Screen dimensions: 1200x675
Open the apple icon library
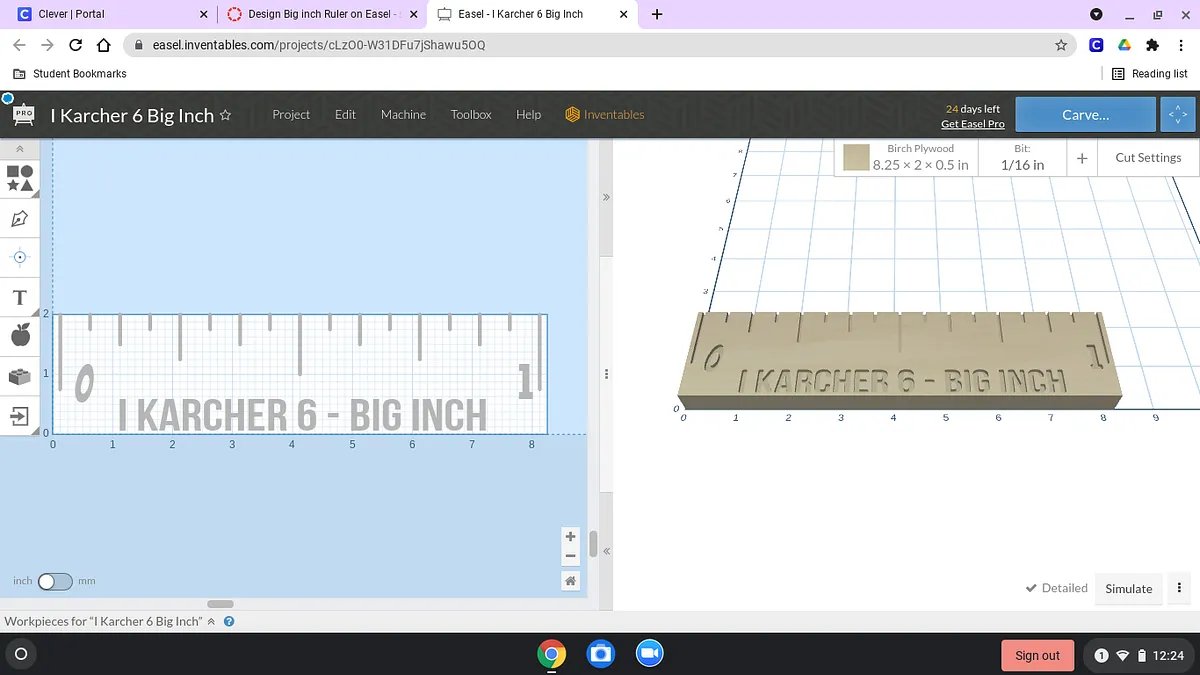tap(19, 336)
